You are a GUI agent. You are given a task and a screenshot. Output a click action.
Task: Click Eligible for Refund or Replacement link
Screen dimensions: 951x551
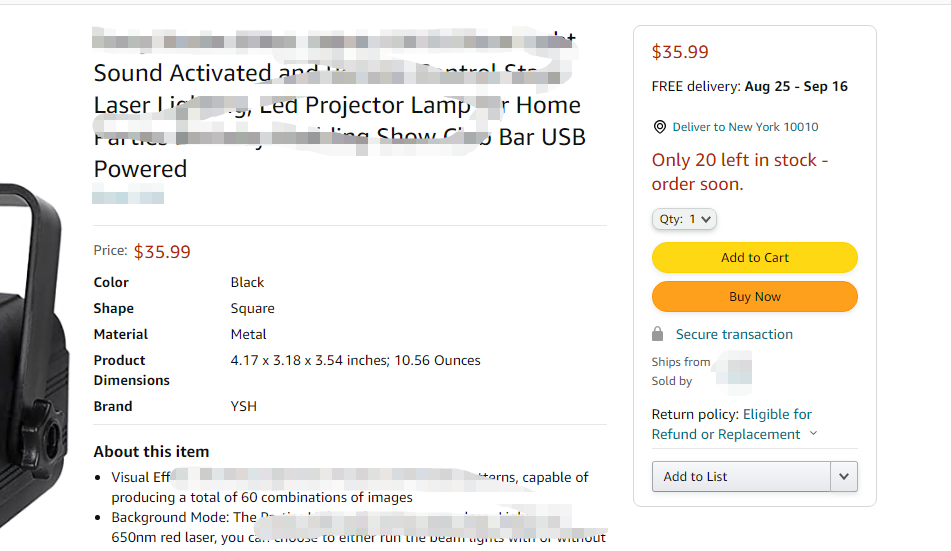[732, 424]
